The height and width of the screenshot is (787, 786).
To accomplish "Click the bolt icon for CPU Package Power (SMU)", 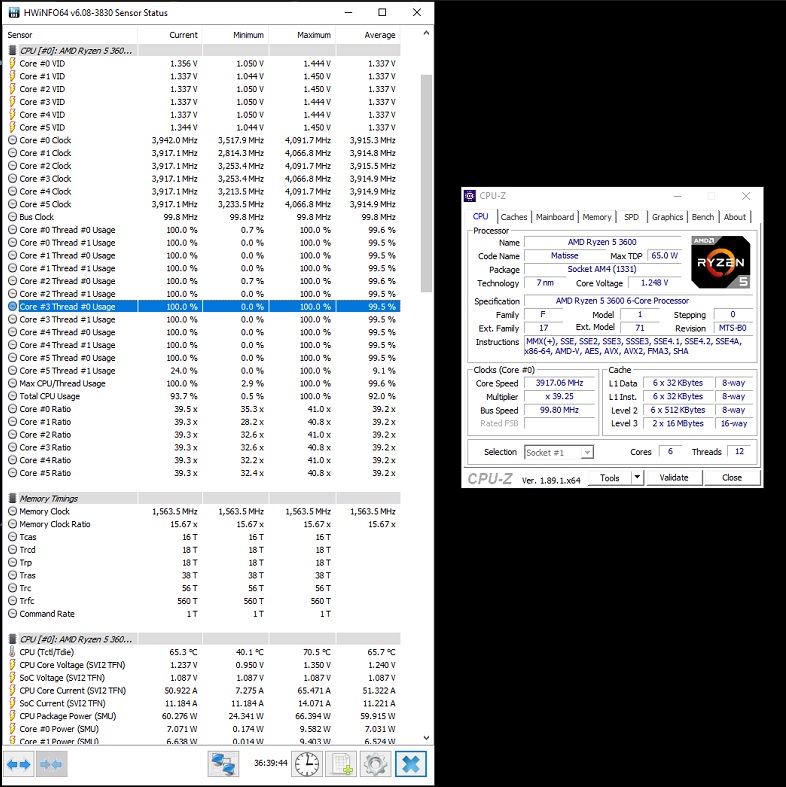I will pyautogui.click(x=13, y=716).
